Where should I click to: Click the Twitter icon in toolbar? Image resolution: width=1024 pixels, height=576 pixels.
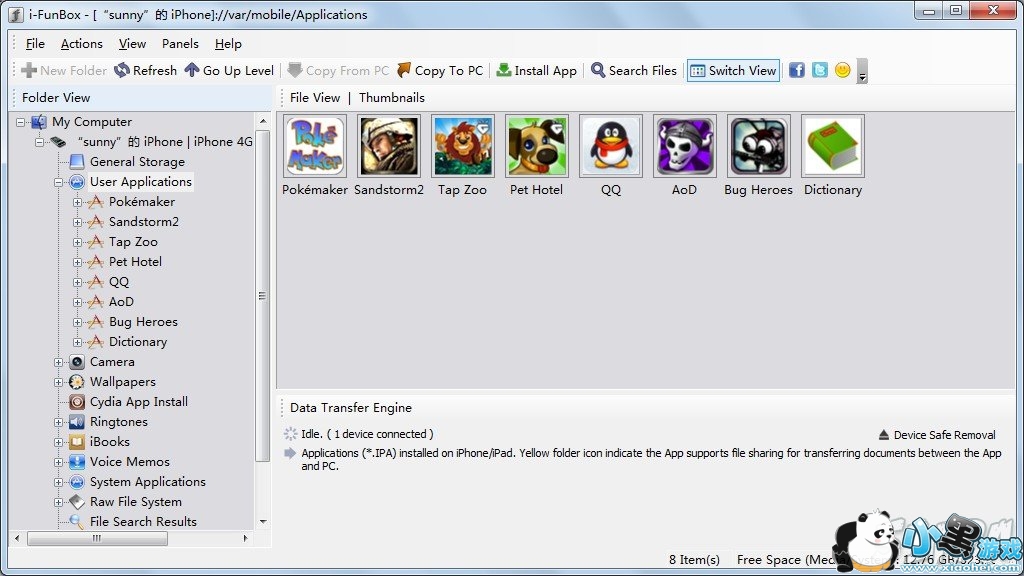click(820, 70)
